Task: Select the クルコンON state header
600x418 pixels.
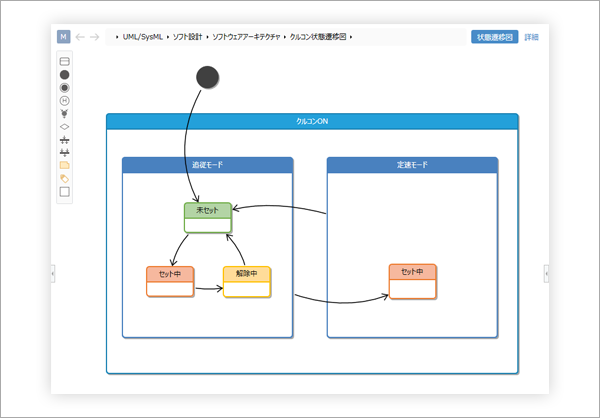Action: (x=312, y=121)
